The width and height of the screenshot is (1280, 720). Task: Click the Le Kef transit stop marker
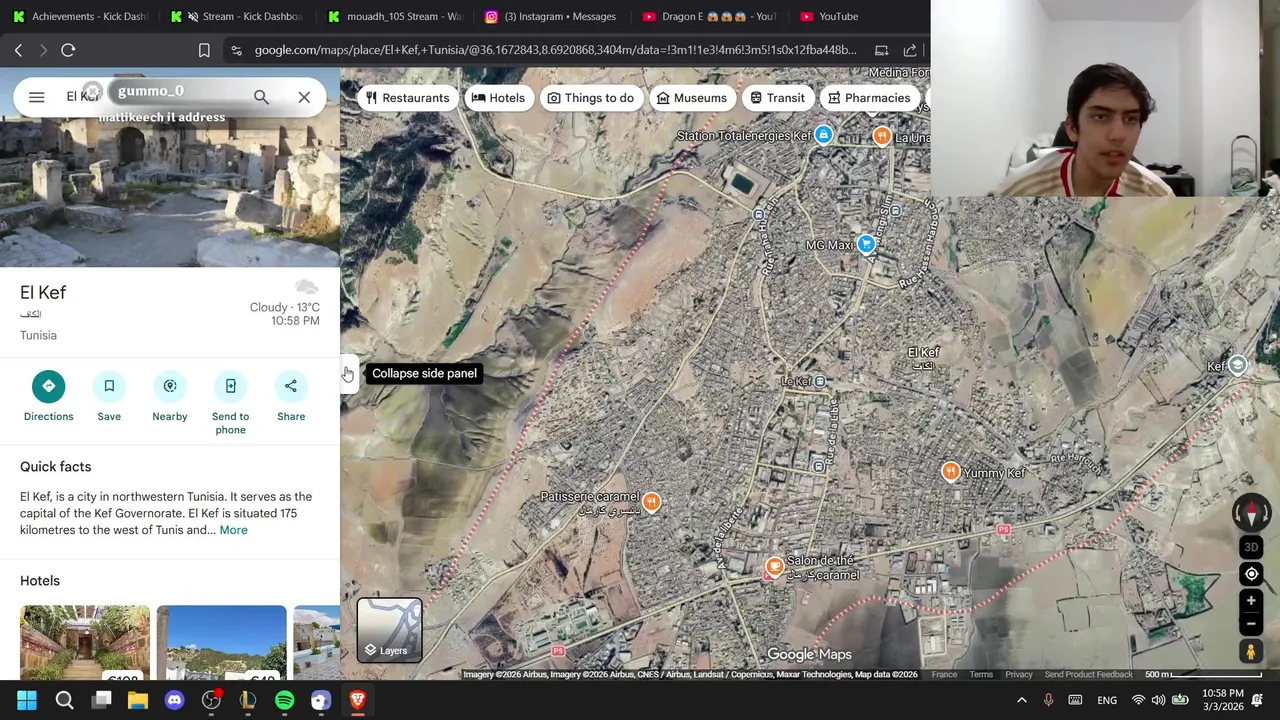[820, 381]
